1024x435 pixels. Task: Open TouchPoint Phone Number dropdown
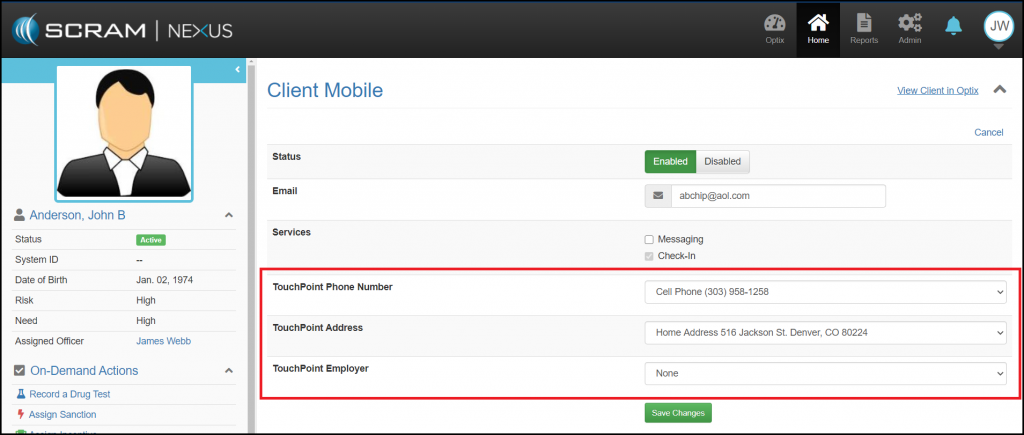click(x=825, y=292)
